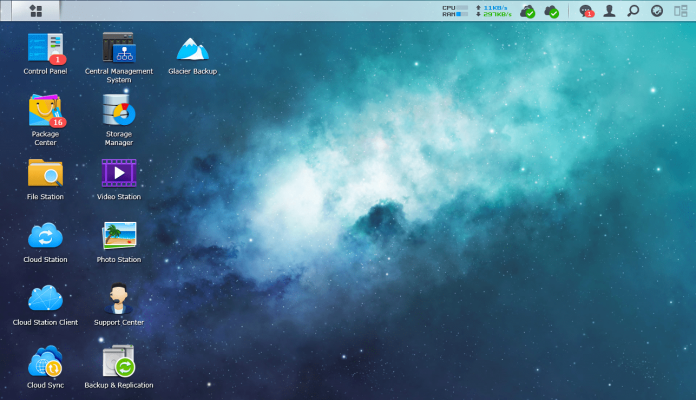The image size is (696, 400).
Task: Click second cloud status icon in taskbar
Action: click(x=551, y=11)
